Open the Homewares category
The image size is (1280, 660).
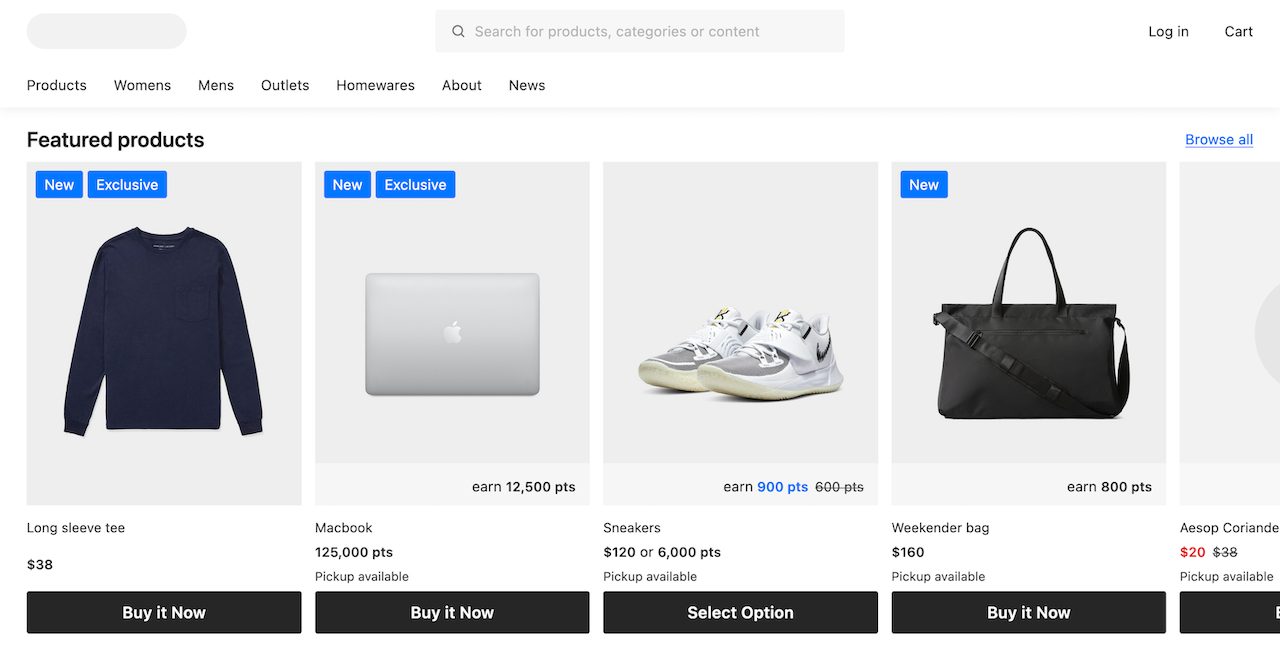pyautogui.click(x=375, y=85)
